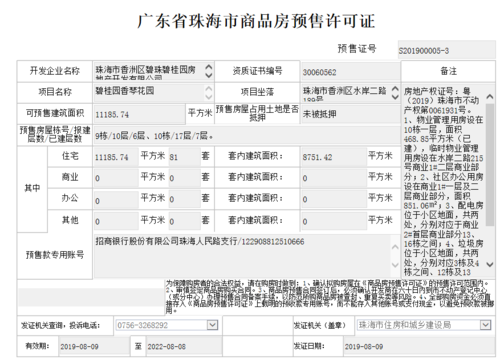Click the 资质证书编号 field 30060562
Screen dimensions: 500x364
(350, 72)
